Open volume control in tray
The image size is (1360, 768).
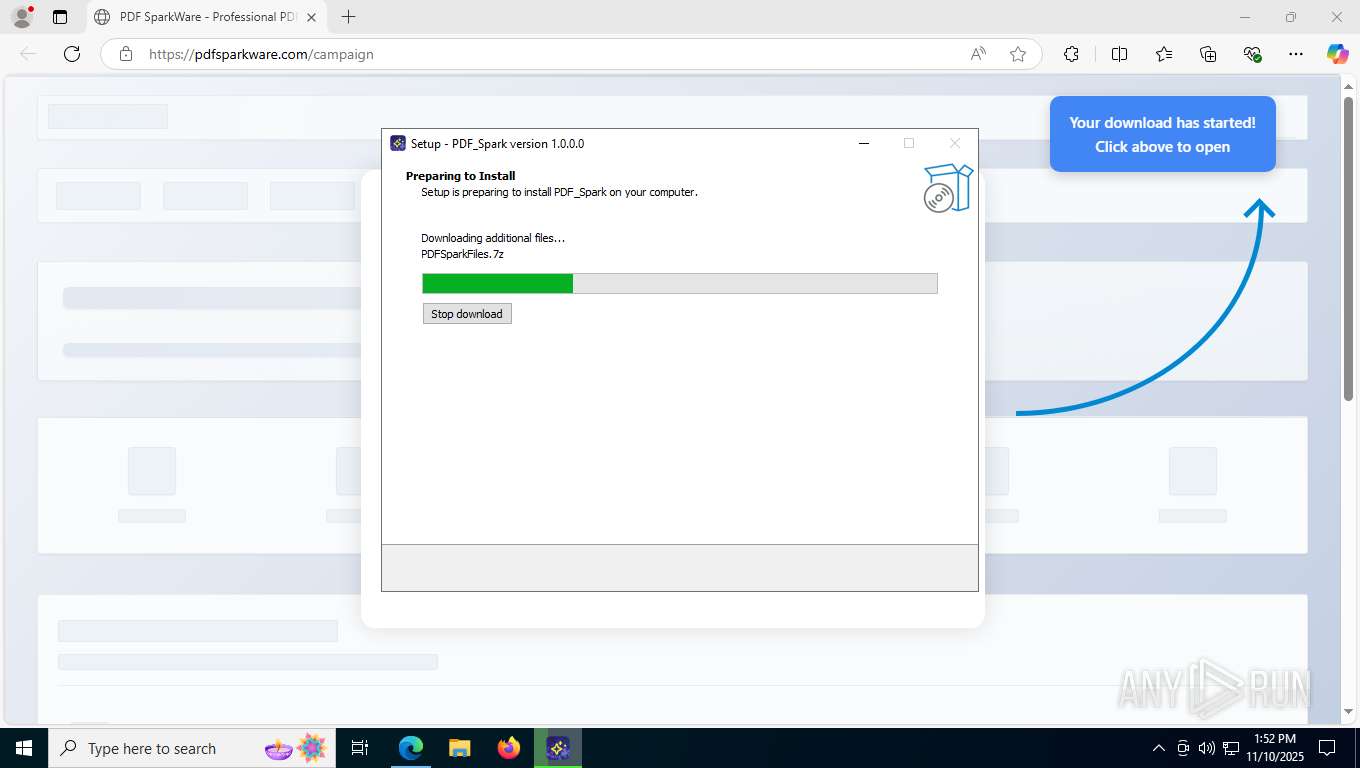pos(1206,748)
